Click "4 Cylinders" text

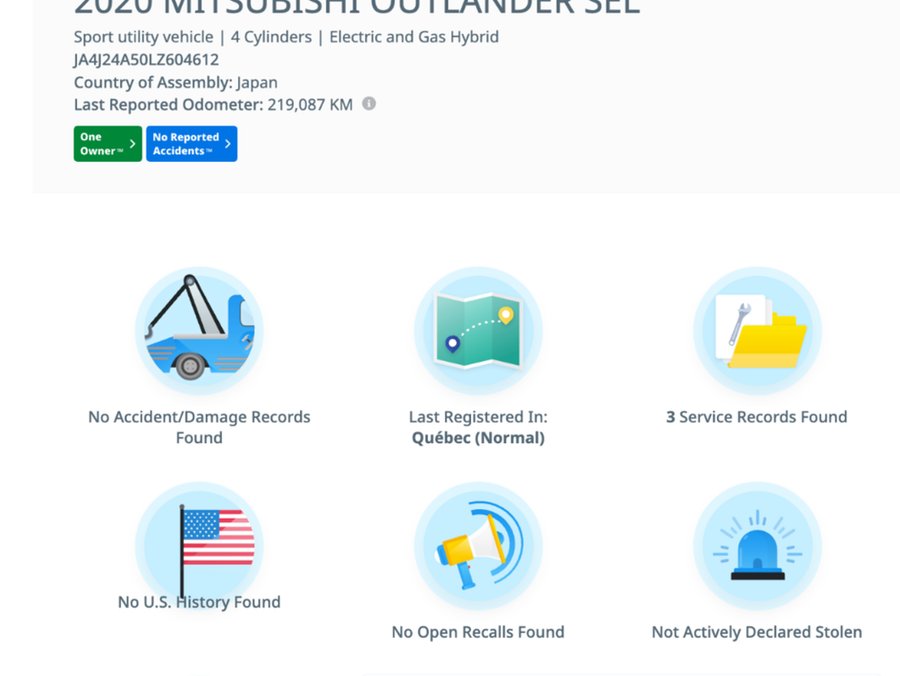(271, 37)
